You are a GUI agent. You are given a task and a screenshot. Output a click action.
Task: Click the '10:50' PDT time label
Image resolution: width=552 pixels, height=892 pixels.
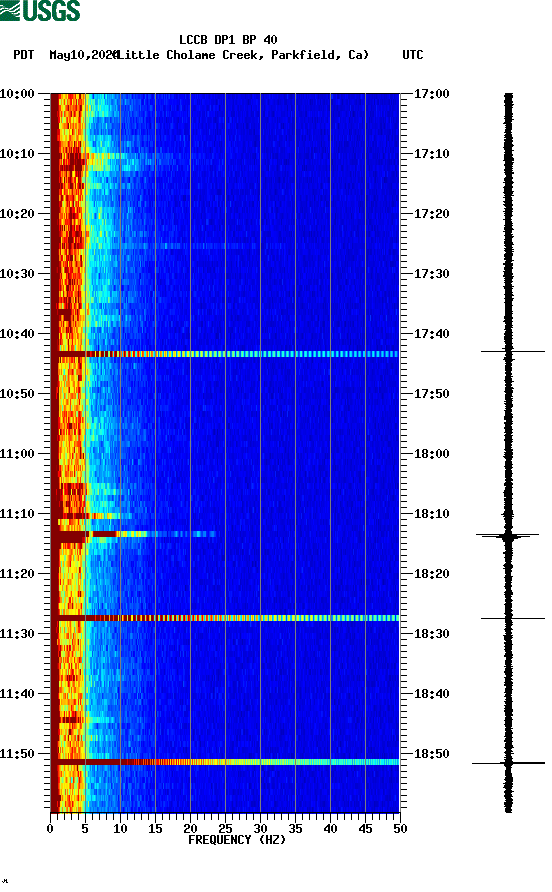click(18, 394)
